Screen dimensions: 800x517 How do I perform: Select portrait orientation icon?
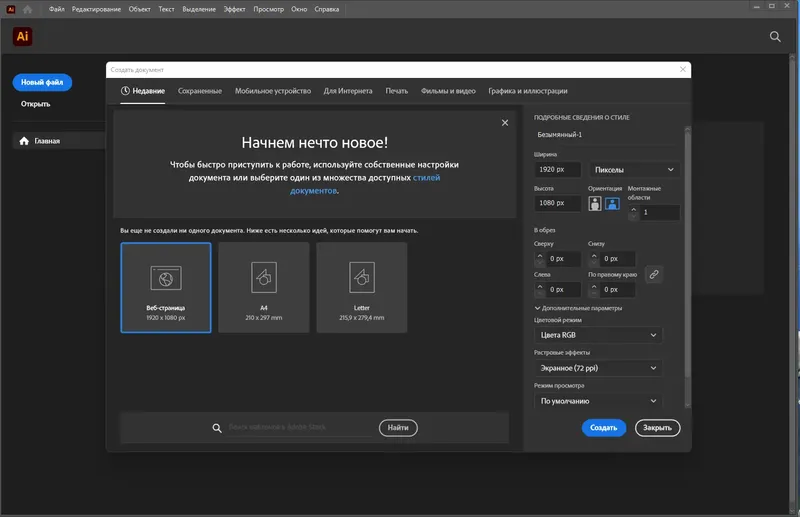click(594, 204)
